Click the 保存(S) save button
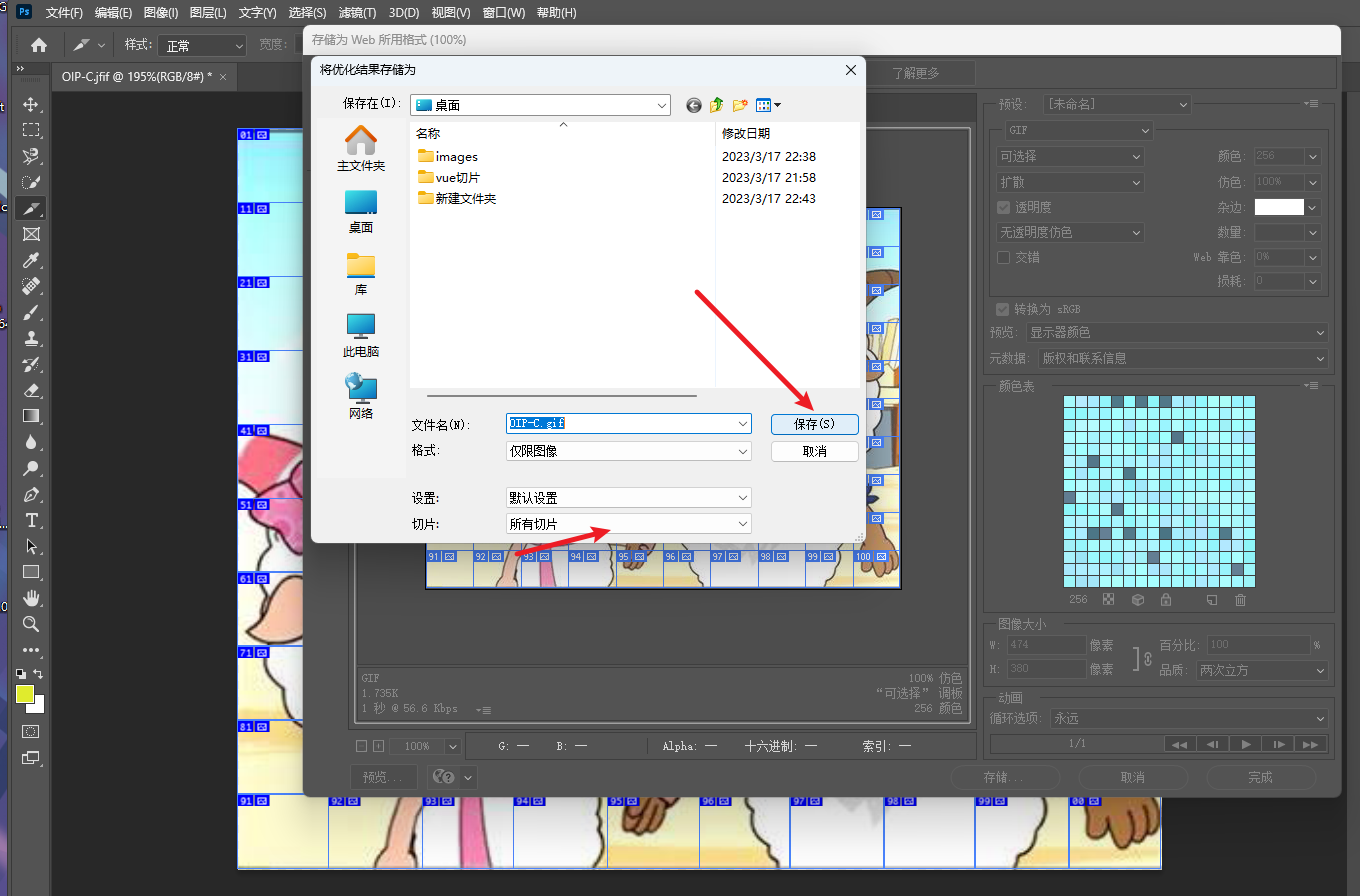The width and height of the screenshot is (1360, 896). point(814,424)
